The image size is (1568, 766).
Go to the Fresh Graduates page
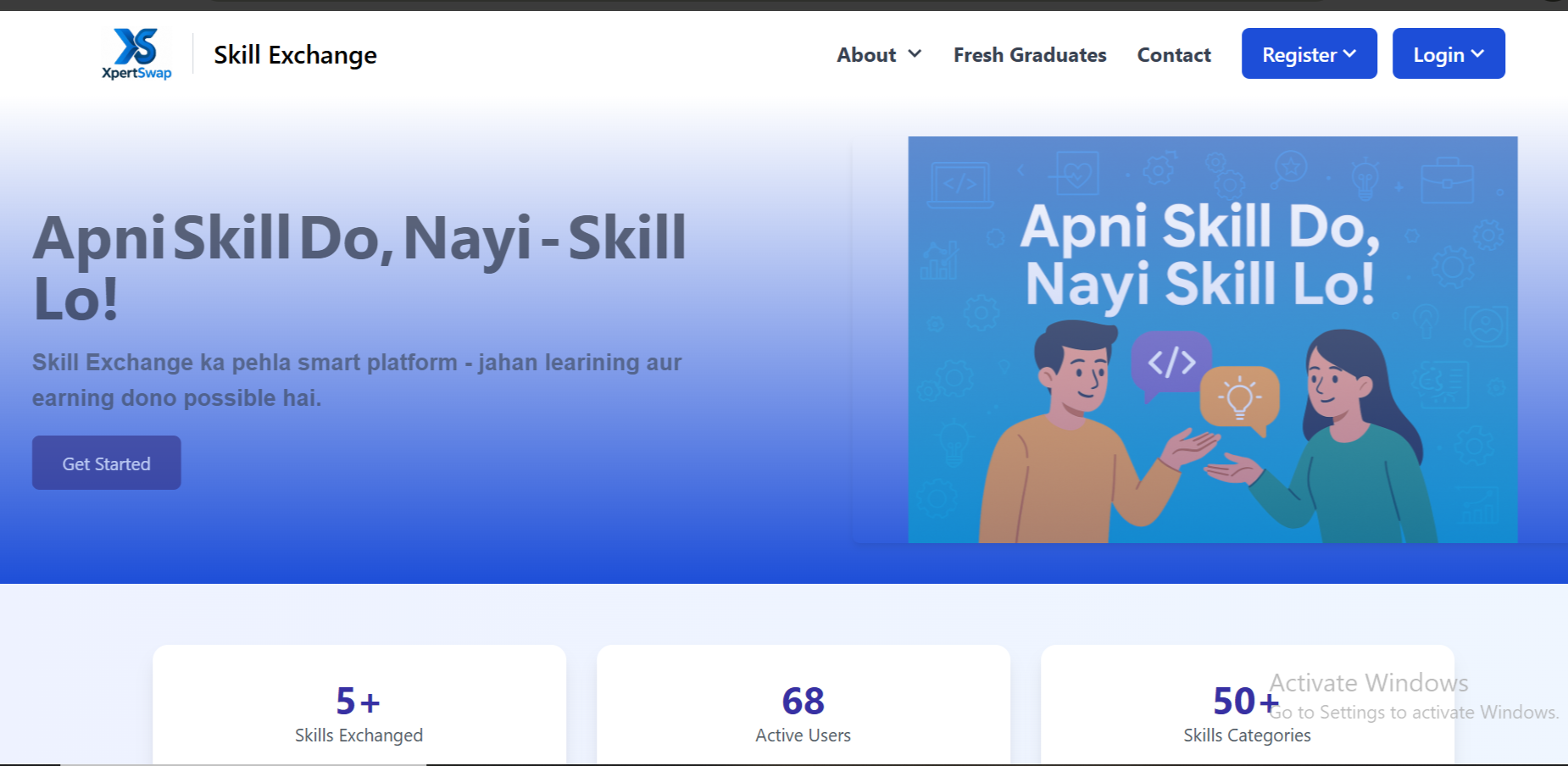(x=1029, y=55)
